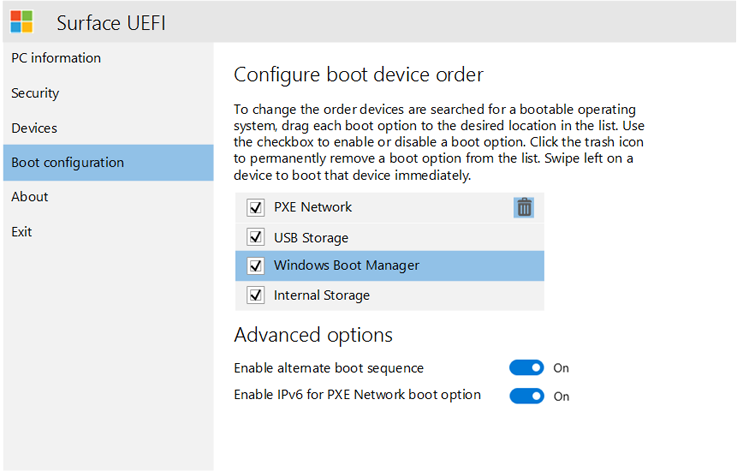Disable IPv6 for PXE Network toggle
The width and height of the screenshot is (737, 471).
[526, 396]
